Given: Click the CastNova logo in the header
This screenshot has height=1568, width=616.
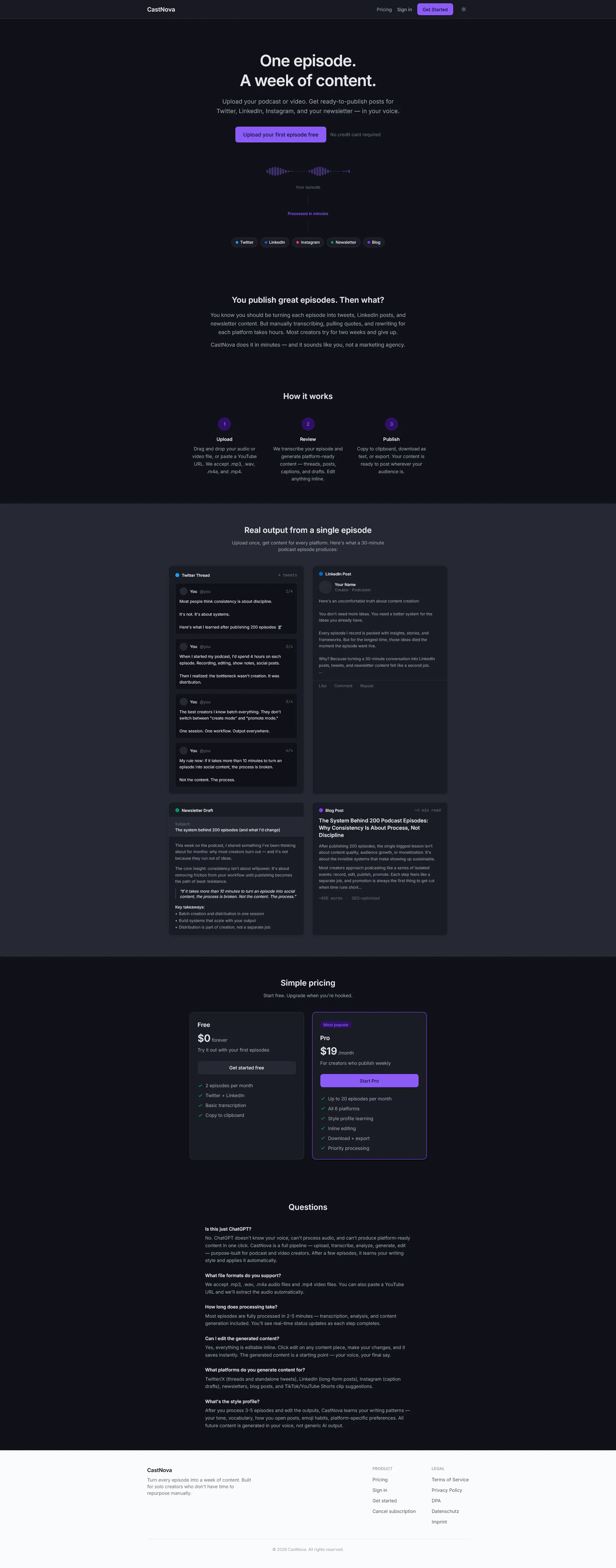Looking at the screenshot, I should click(161, 10).
